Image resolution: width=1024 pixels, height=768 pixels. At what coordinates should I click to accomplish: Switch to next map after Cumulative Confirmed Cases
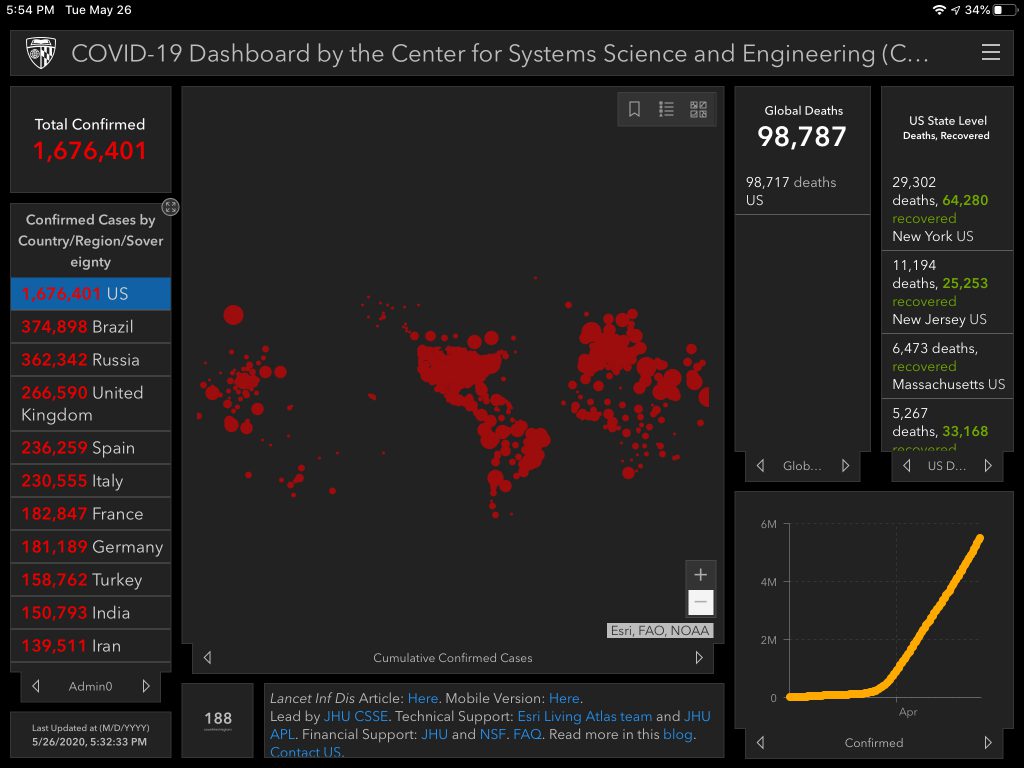699,658
